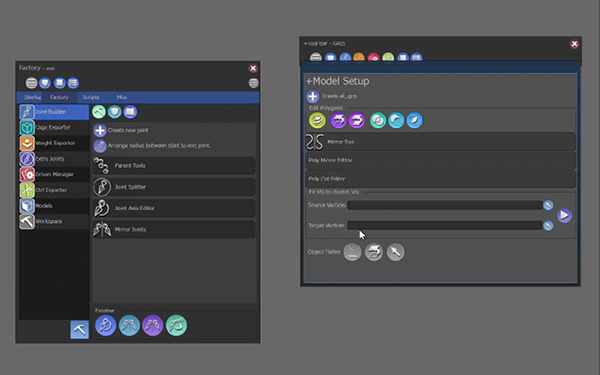Select Joint Builder in the sidebar
Screen dimensions: 600x375
[x=54, y=112]
